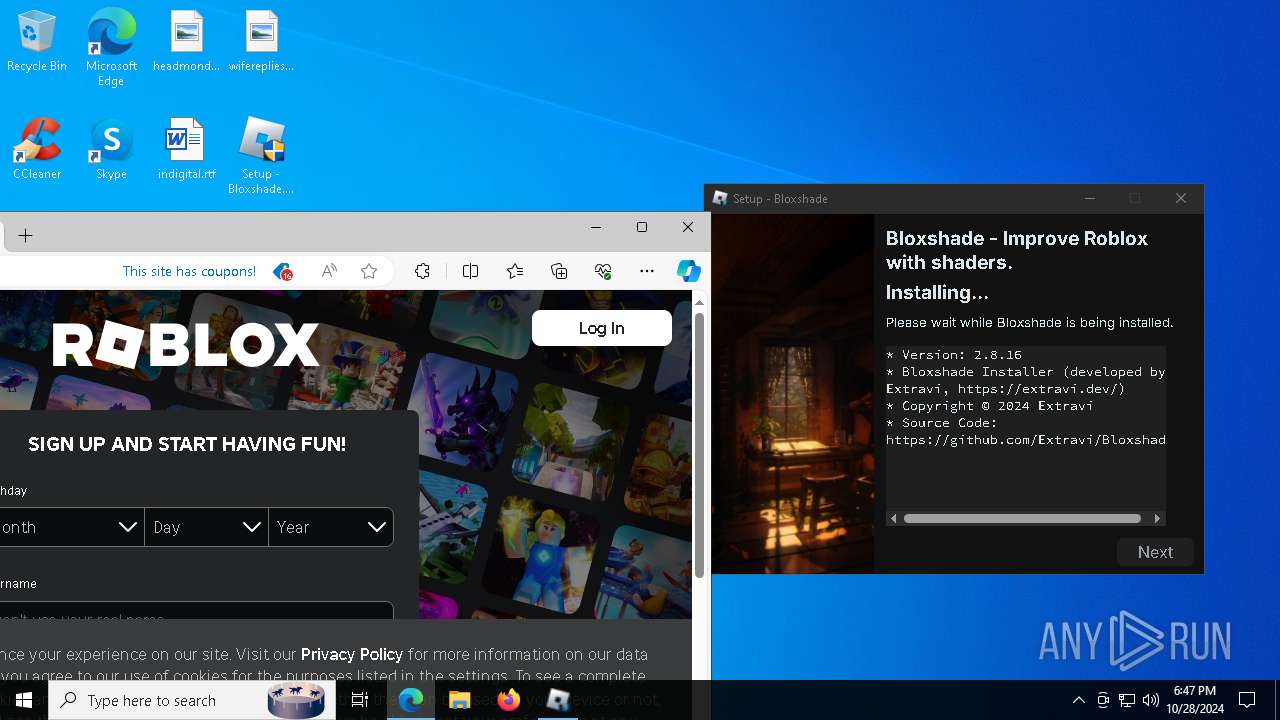Open network status tray icon
Image resolution: width=1280 pixels, height=720 pixels.
pos(1127,700)
